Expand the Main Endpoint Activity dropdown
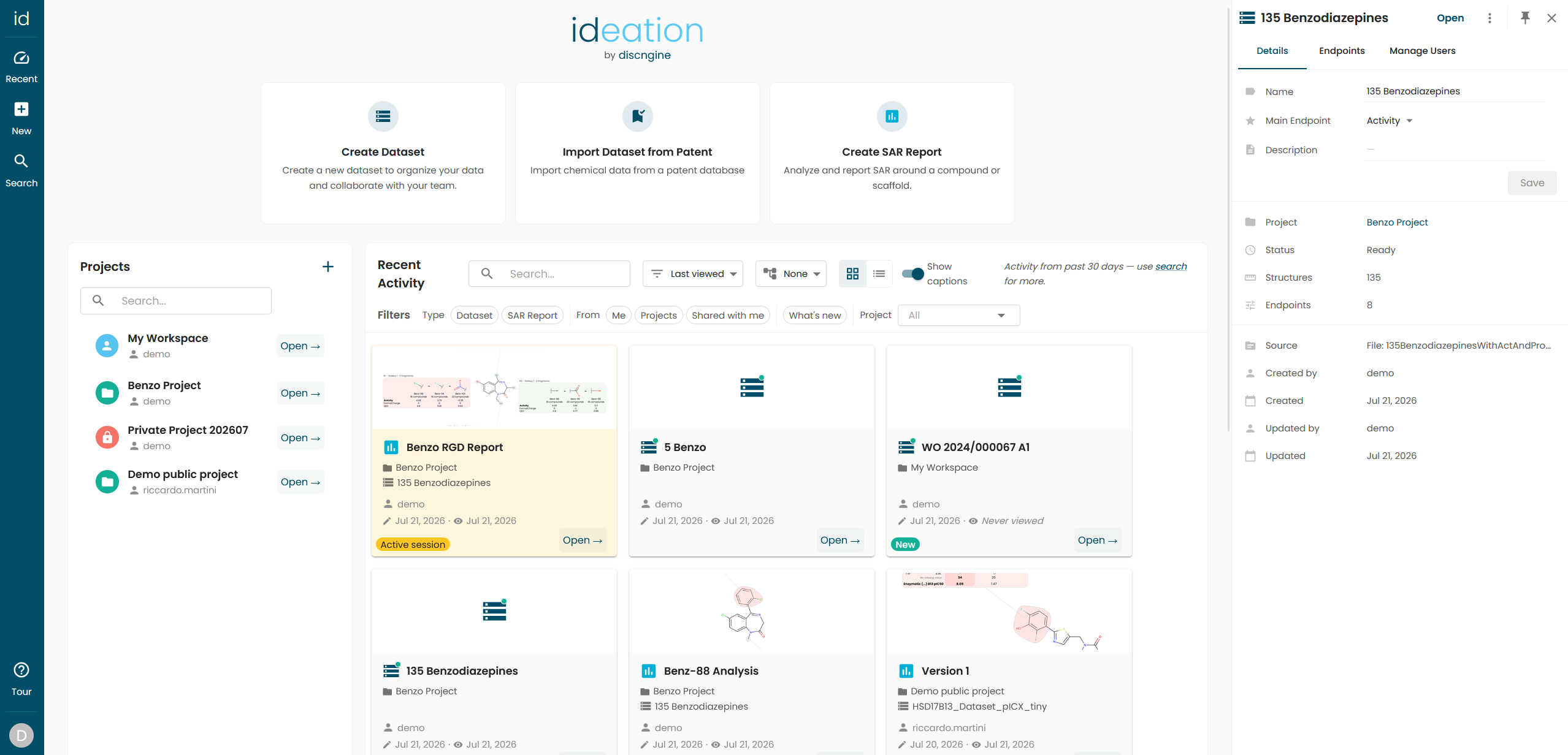1568x755 pixels. (1390, 121)
